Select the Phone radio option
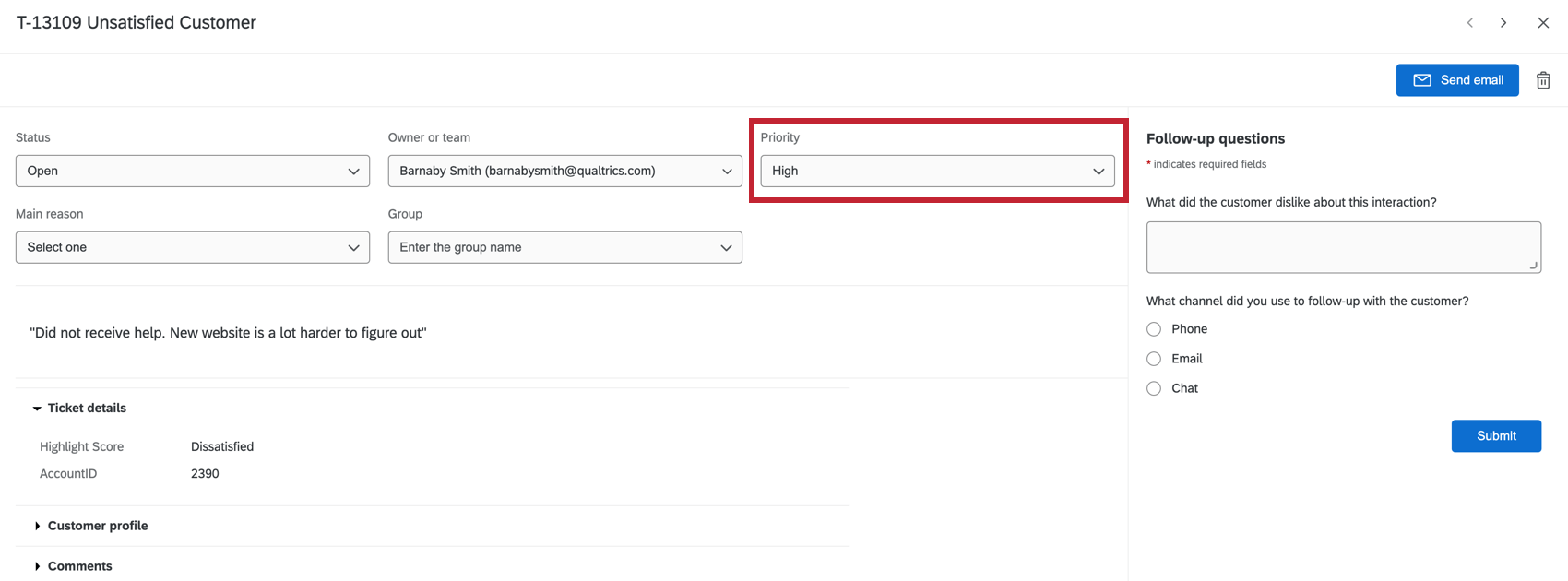Viewport: 1568px width, 581px height. tap(1154, 329)
